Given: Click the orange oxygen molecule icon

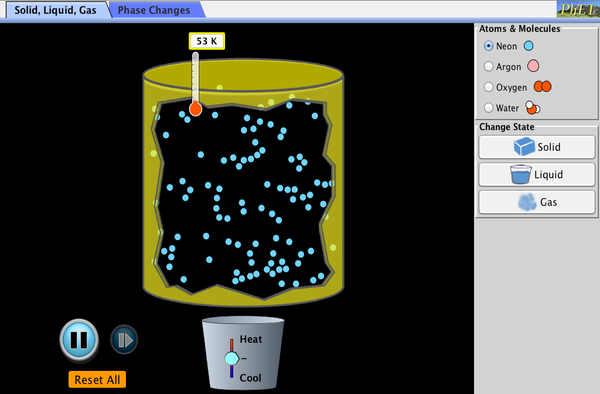Looking at the screenshot, I should point(543,86).
